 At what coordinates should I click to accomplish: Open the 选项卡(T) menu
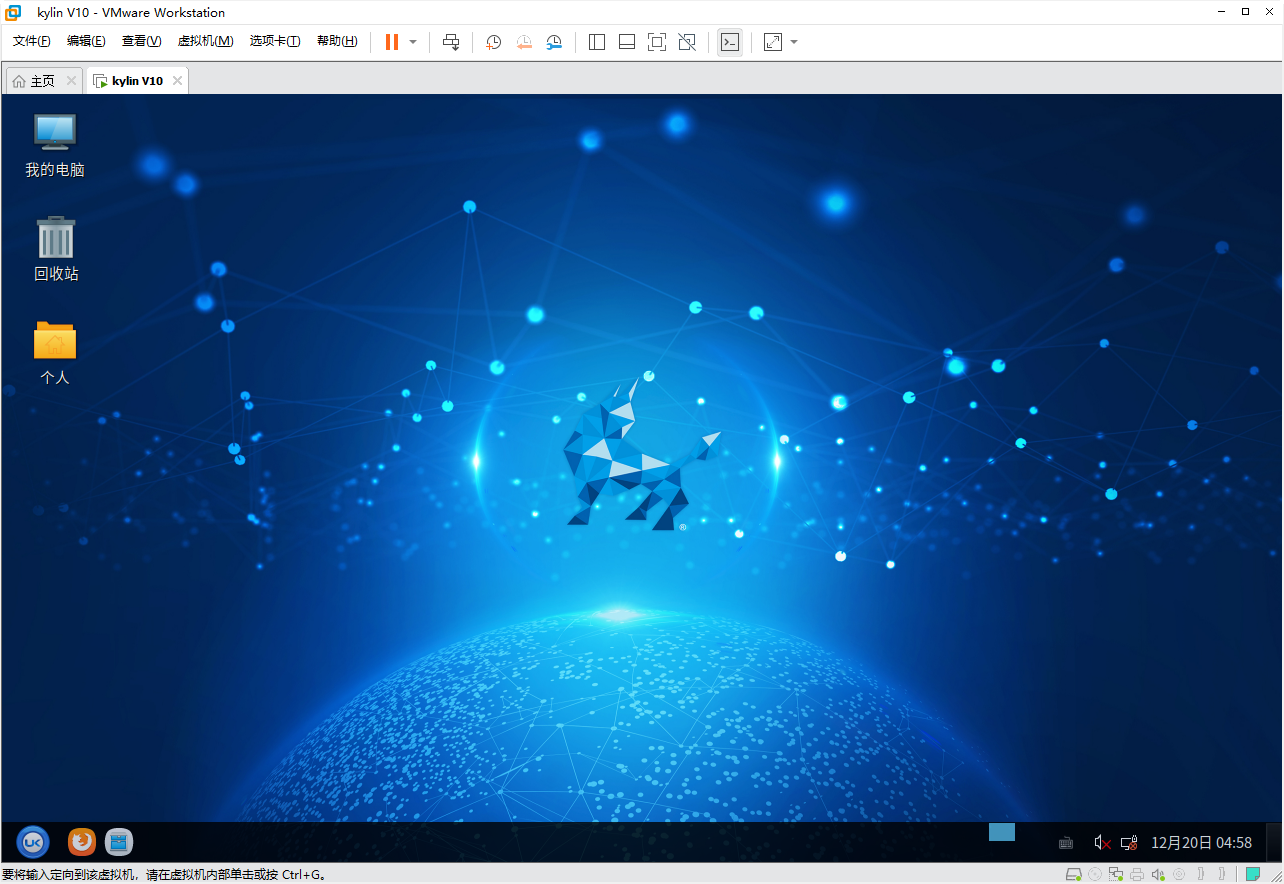[x=275, y=41]
